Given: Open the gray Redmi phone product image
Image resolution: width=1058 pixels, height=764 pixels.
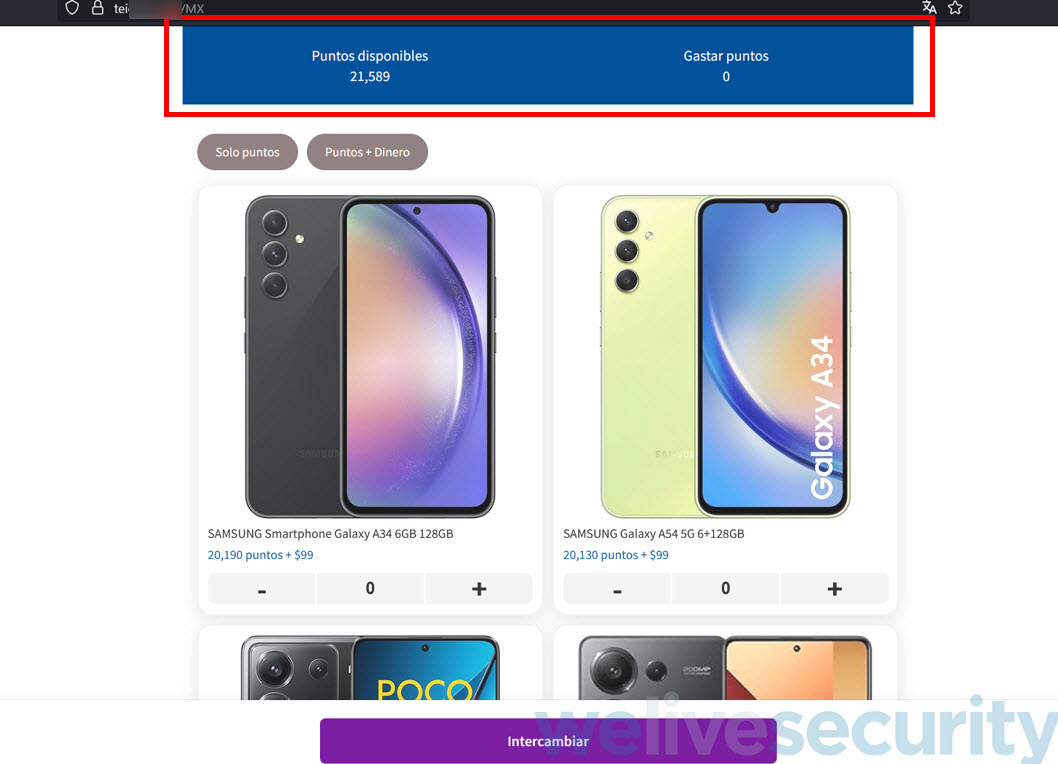Looking at the screenshot, I should pyautogui.click(x=725, y=667).
